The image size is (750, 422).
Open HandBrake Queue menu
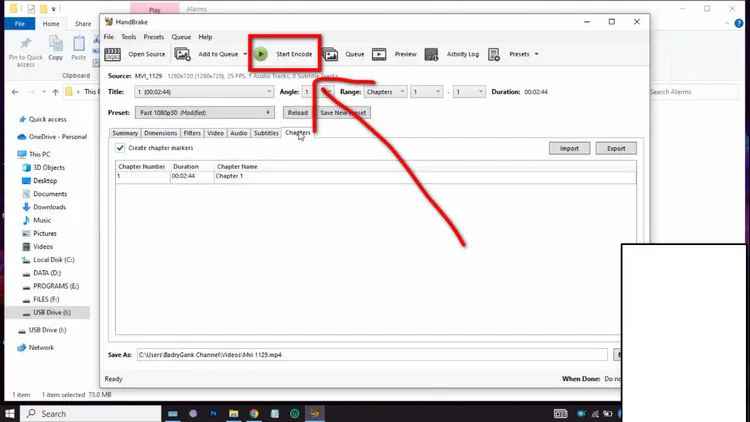coord(181,37)
